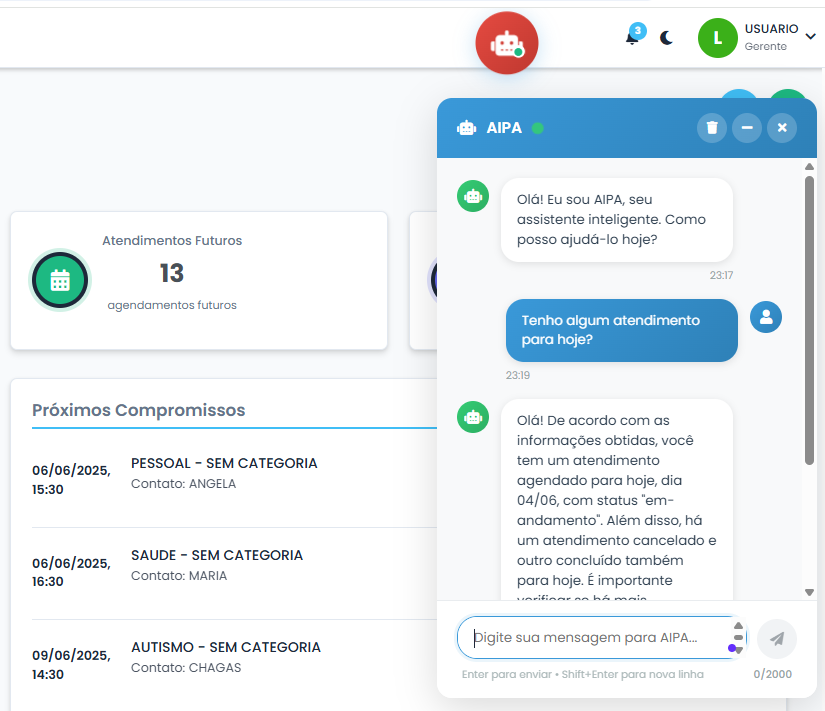The width and height of the screenshot is (825, 711).
Task: Click the green calendar icon on Atendimentos Futuros
Action: point(60,281)
